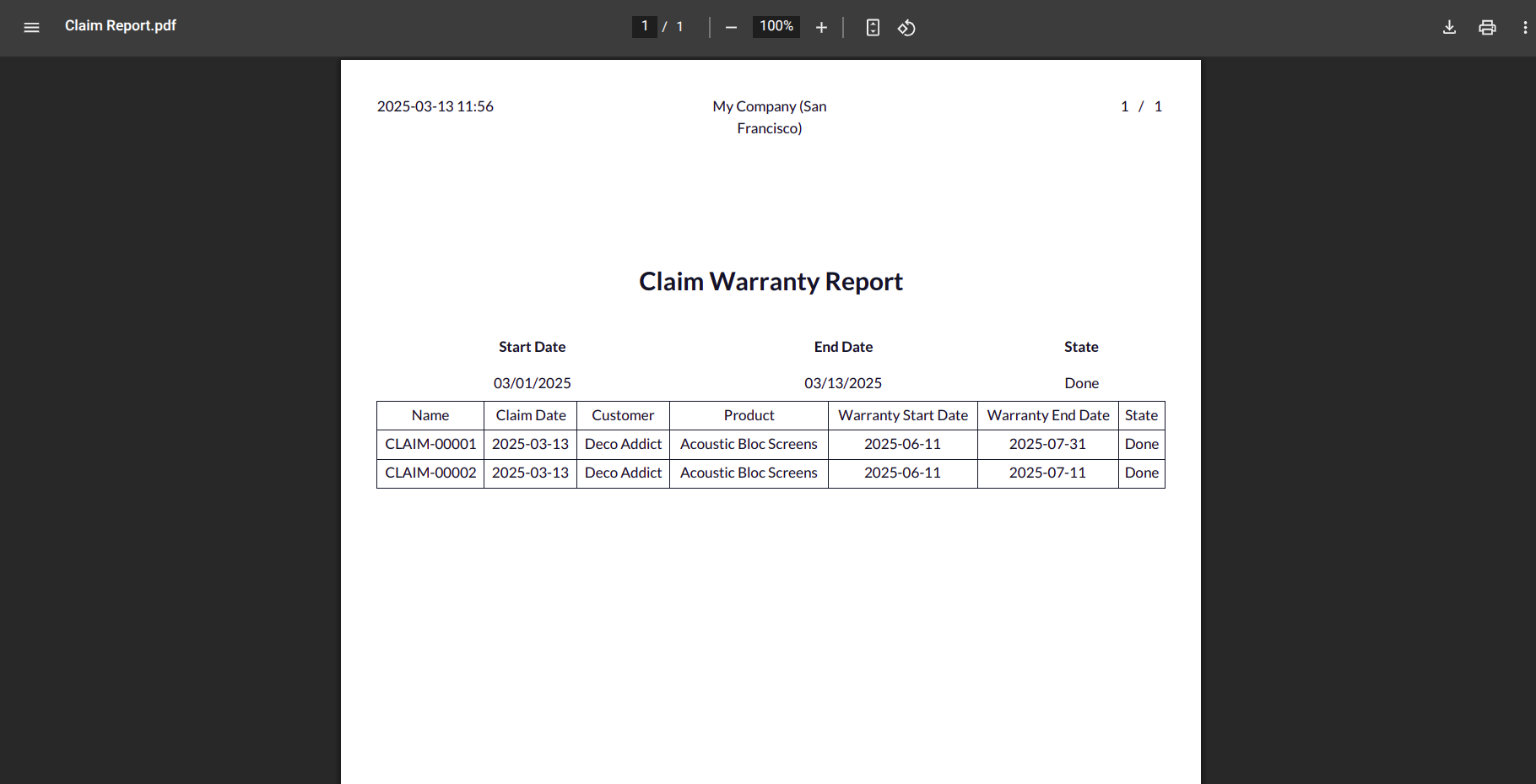Click the Warranty Start Date column header
Viewport: 1536px width, 784px height.
903,415
